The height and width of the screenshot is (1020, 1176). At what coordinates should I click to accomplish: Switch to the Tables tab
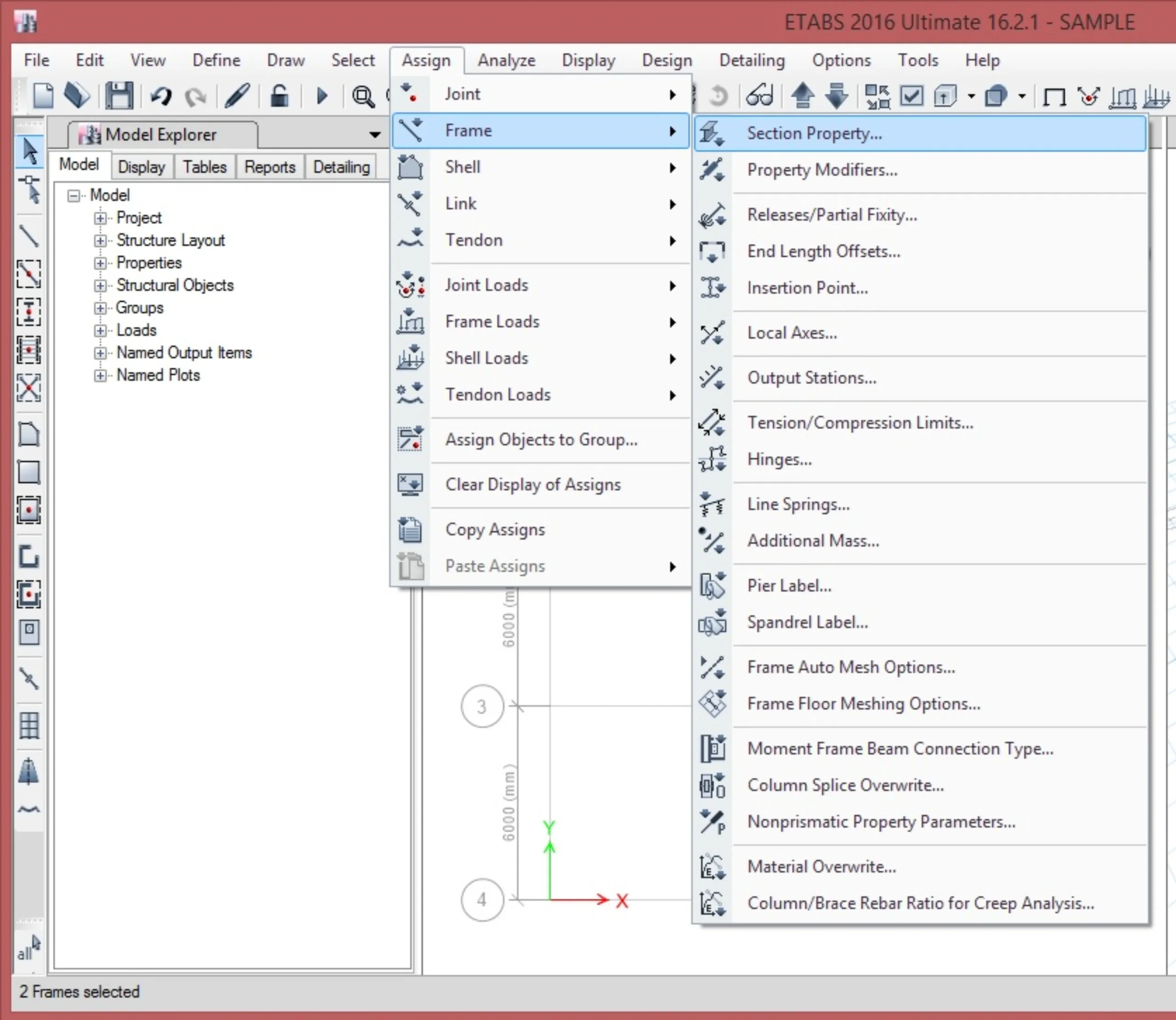coord(204,167)
